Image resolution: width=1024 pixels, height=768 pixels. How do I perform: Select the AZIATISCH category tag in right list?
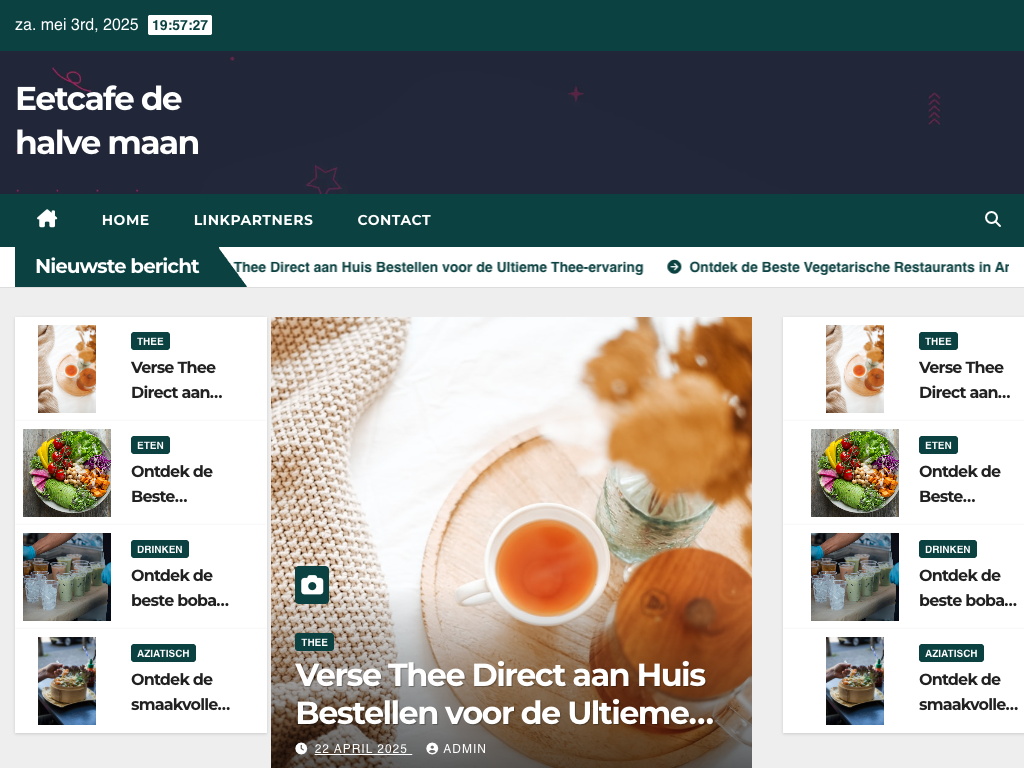[951, 653]
